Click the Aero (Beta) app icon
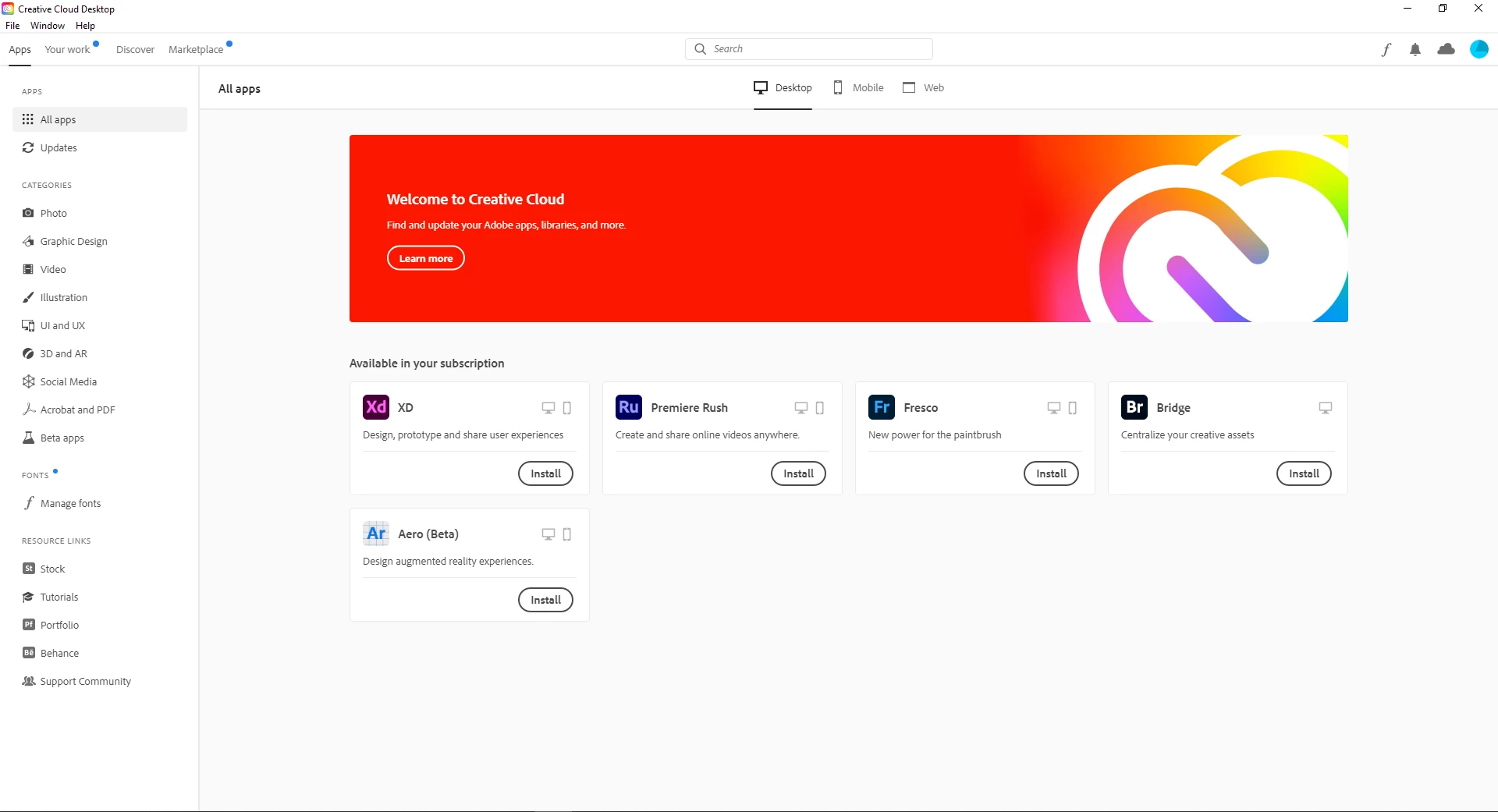The width and height of the screenshot is (1498, 812). click(x=376, y=534)
